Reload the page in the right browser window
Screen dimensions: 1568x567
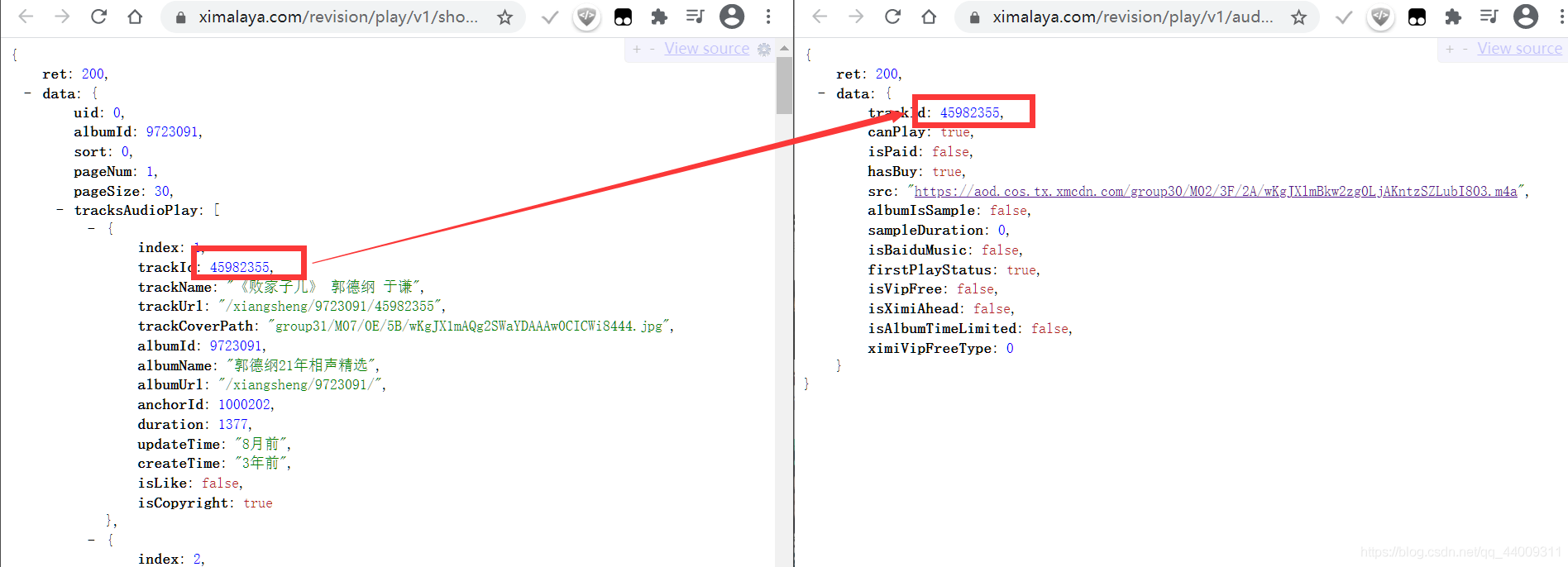[x=892, y=17]
